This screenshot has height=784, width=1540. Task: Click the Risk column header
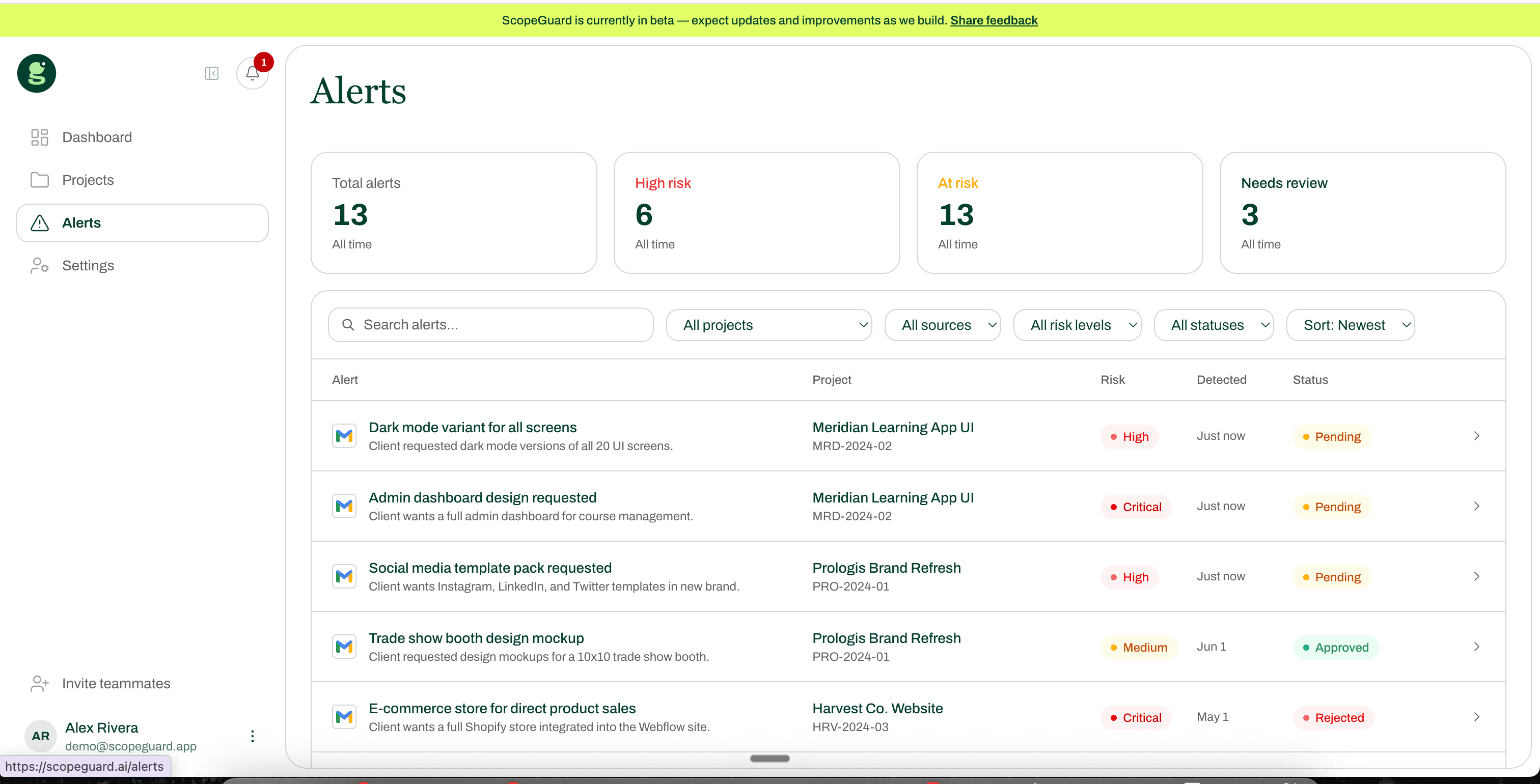click(1113, 379)
